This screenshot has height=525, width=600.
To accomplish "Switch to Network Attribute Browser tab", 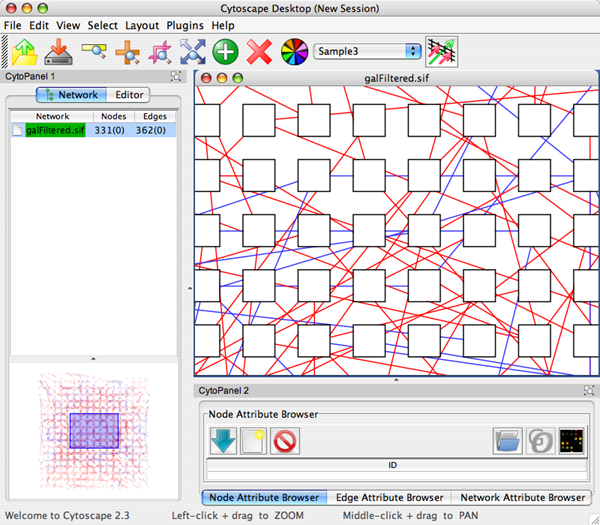I will pos(521,497).
